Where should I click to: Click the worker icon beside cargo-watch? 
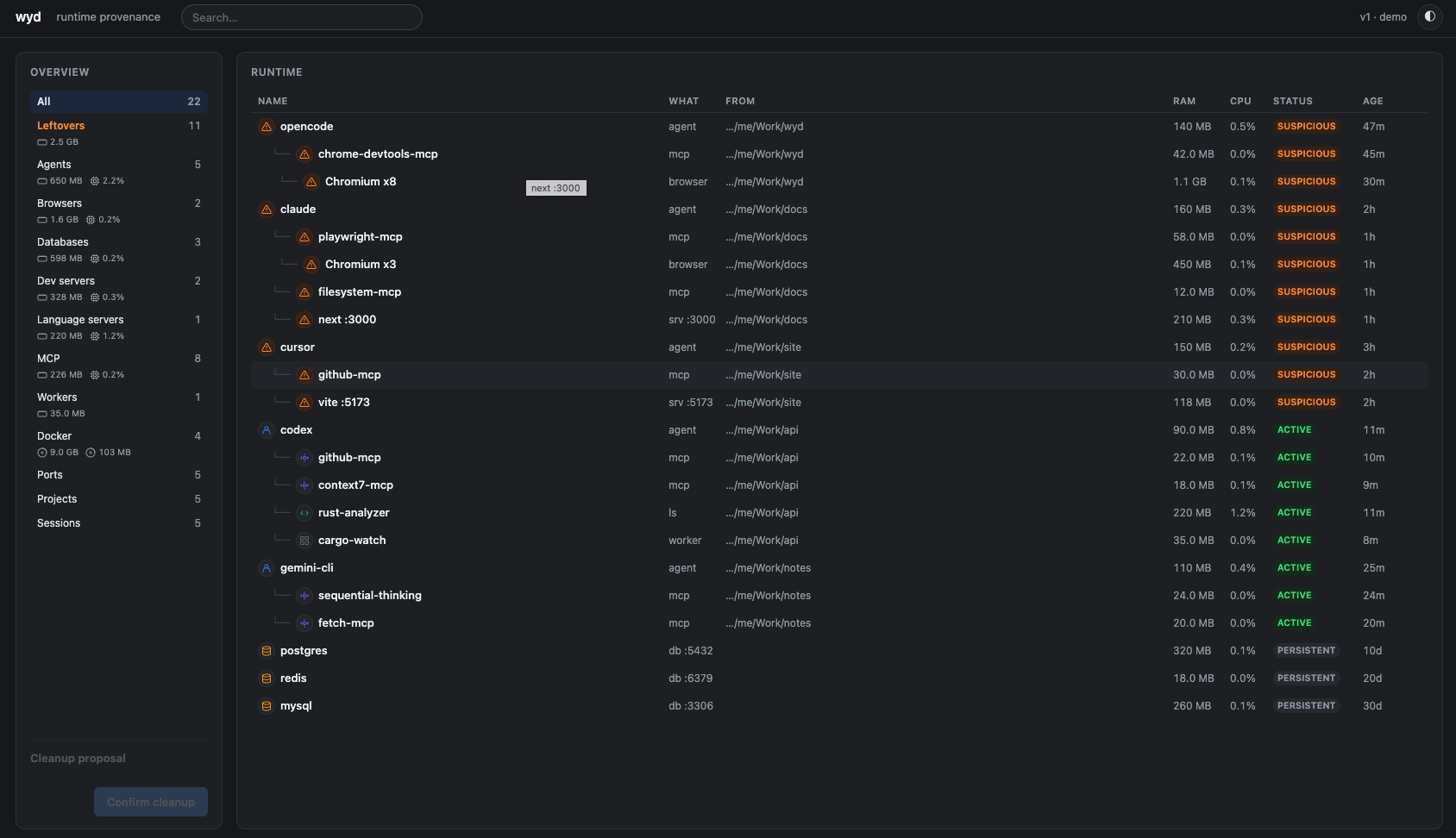coord(304,541)
